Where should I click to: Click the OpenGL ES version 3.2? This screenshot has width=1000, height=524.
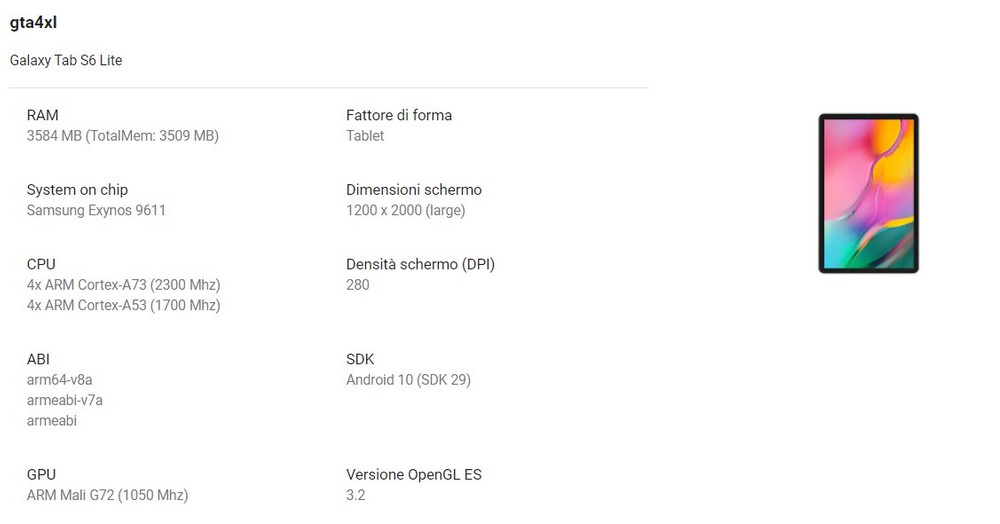click(356, 495)
